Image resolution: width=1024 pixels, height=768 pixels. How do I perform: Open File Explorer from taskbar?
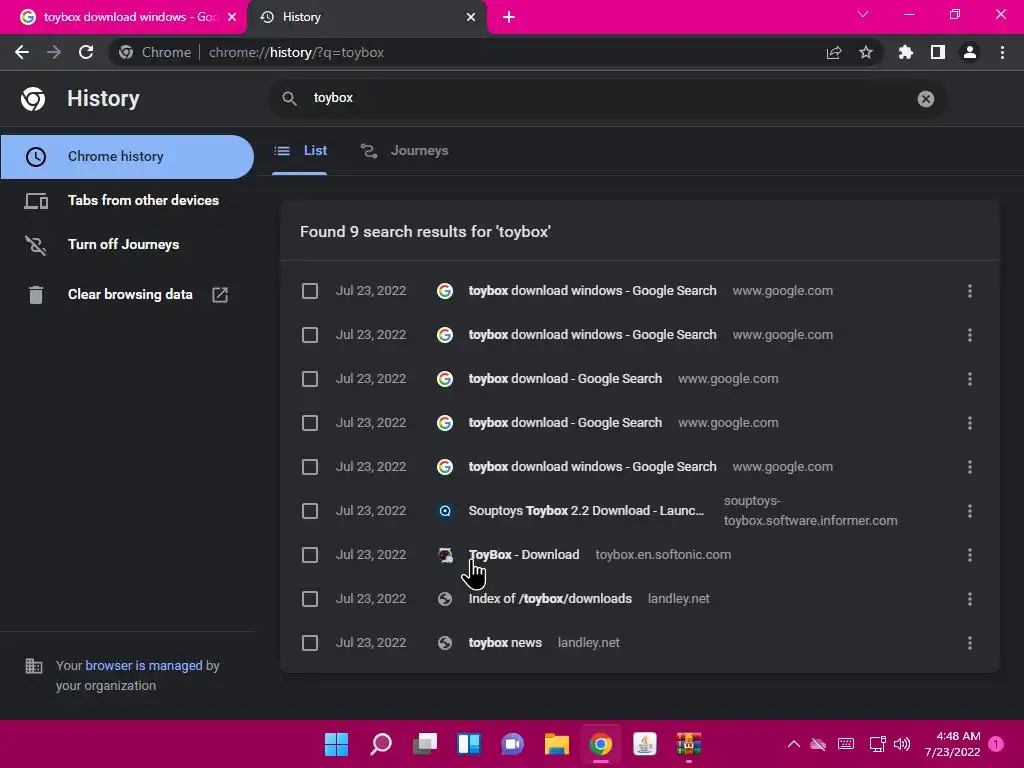pos(556,744)
